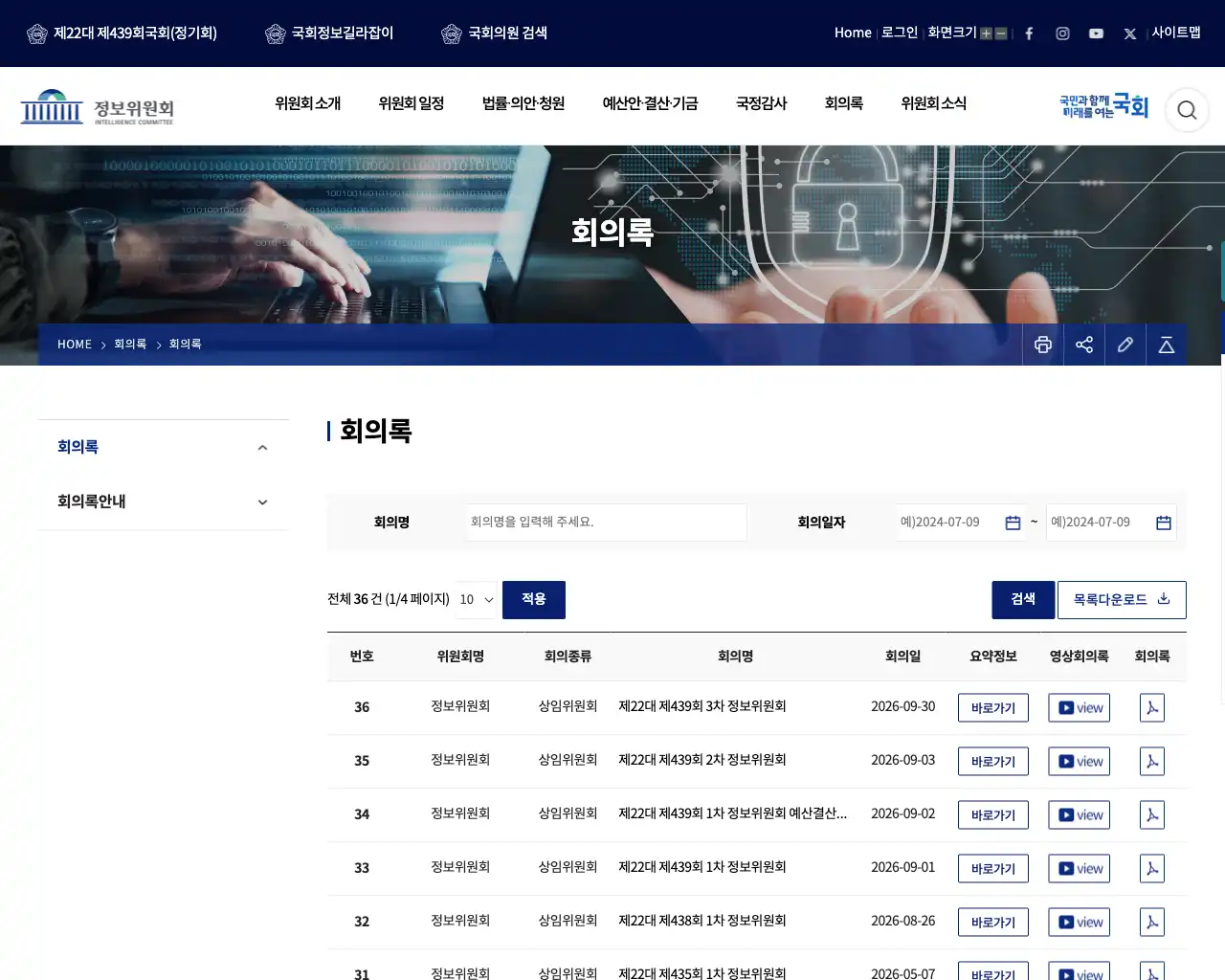Open PDF minutes for row 34
This screenshot has height=980, width=1225.
pos(1152,815)
